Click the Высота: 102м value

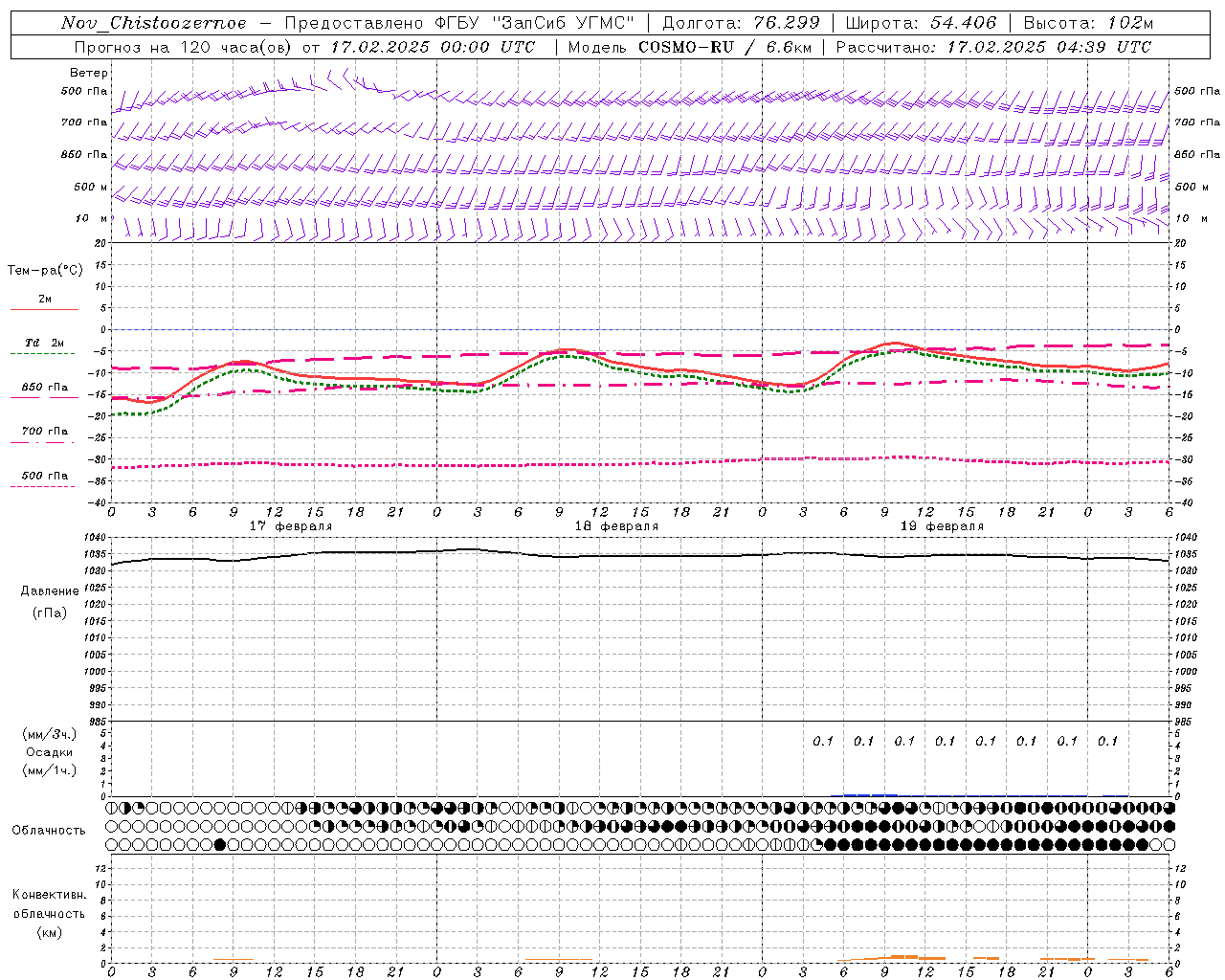click(x=1089, y=23)
